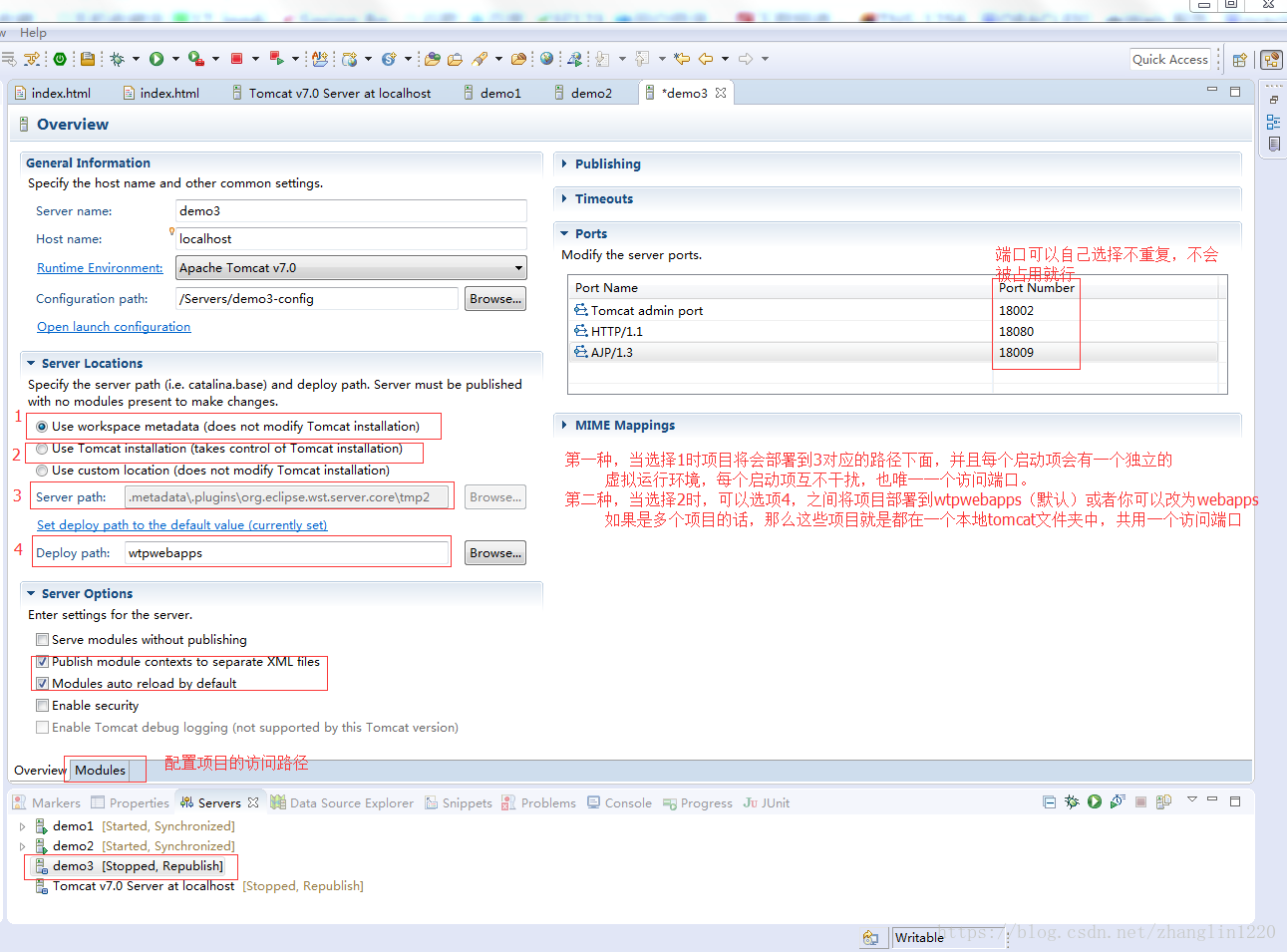Open Tomcat v7.0 Server at localhost tab

point(332,93)
